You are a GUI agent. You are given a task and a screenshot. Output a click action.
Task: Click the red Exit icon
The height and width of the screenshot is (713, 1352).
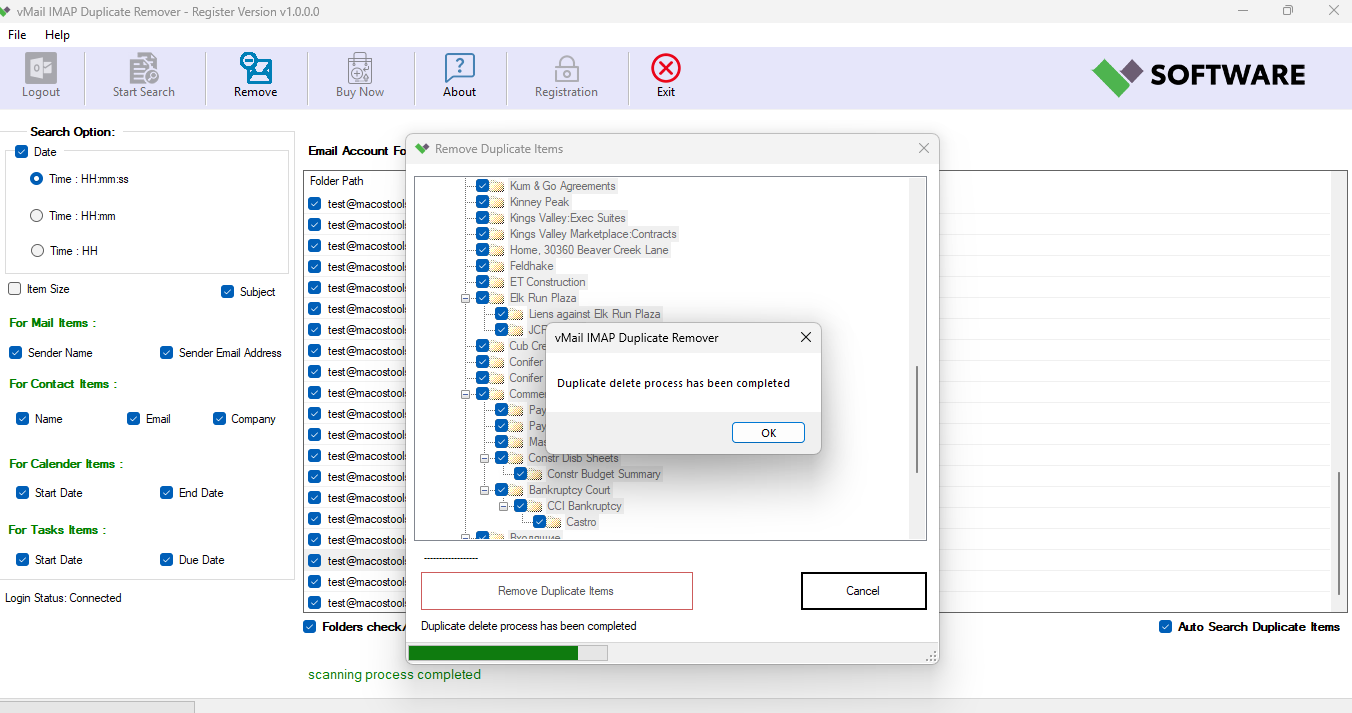coord(666,68)
